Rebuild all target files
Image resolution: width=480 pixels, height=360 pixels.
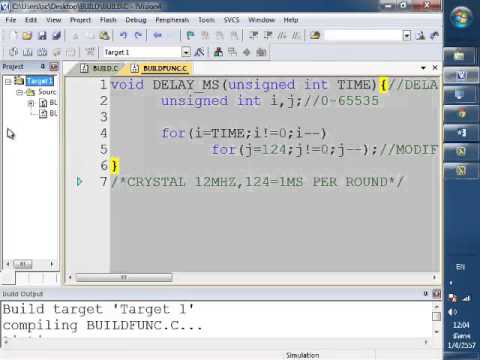pos(42,52)
